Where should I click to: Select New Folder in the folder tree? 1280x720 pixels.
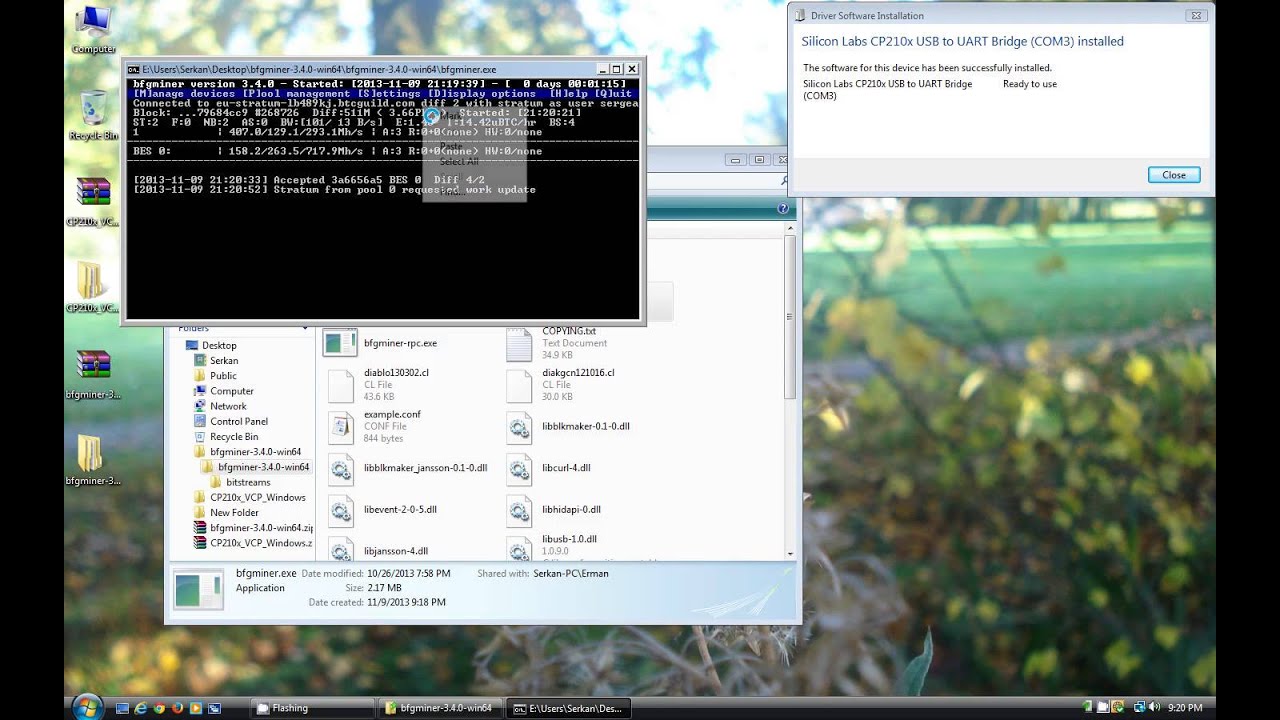click(x=234, y=512)
